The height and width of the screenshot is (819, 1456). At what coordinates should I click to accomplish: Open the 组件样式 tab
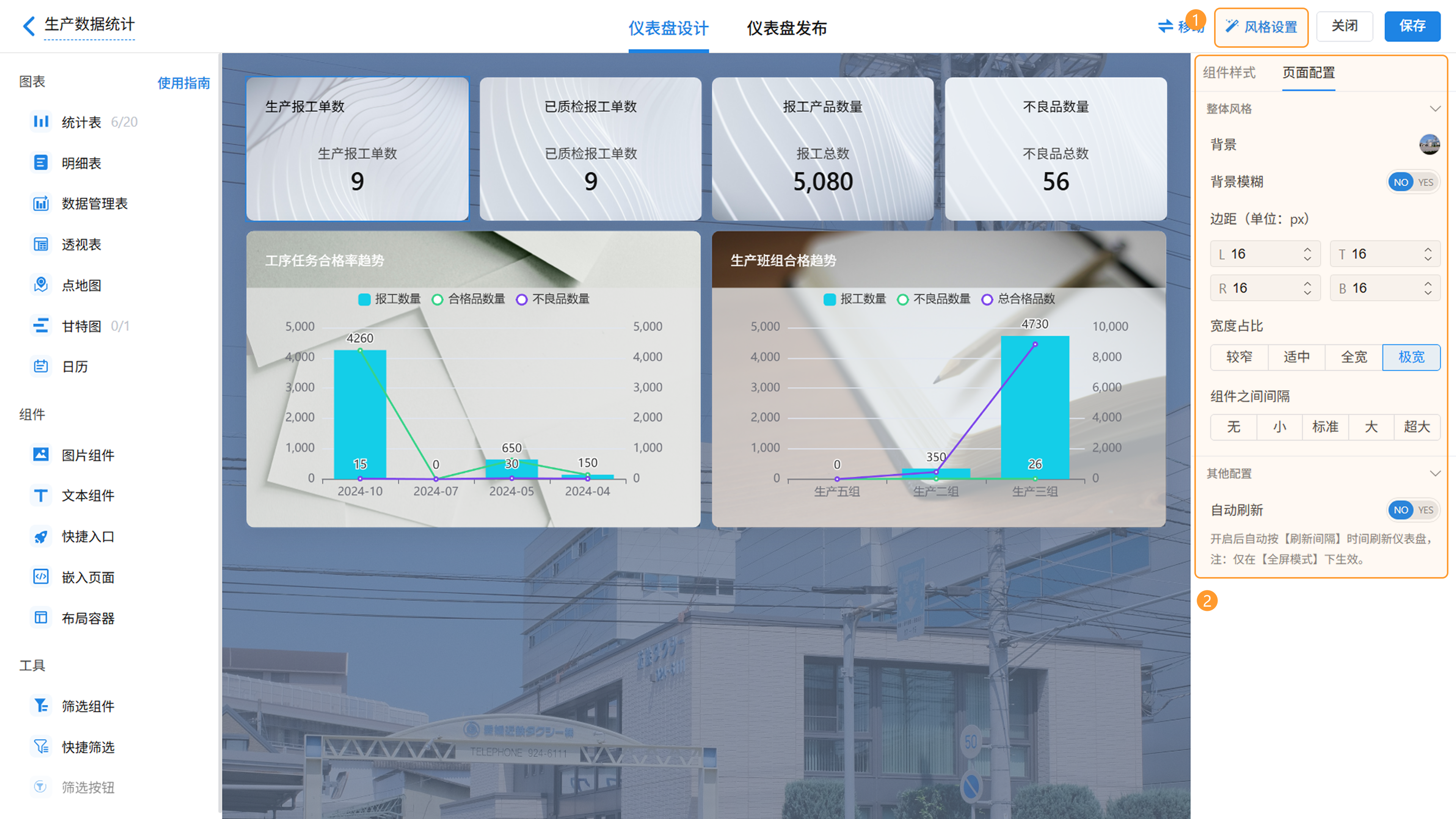coord(1229,73)
